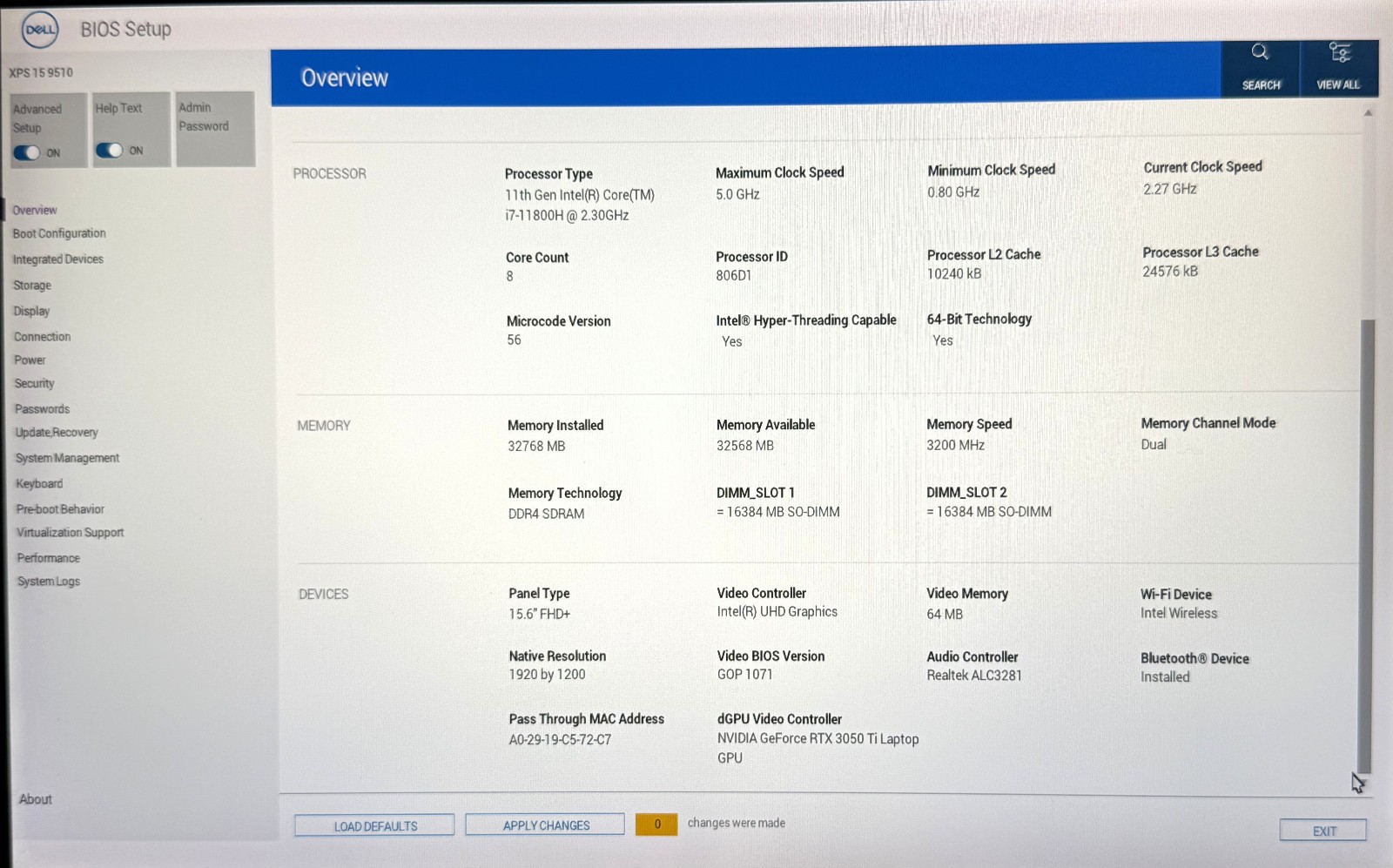Image resolution: width=1393 pixels, height=868 pixels.
Task: Open Connection settings
Action: click(42, 336)
